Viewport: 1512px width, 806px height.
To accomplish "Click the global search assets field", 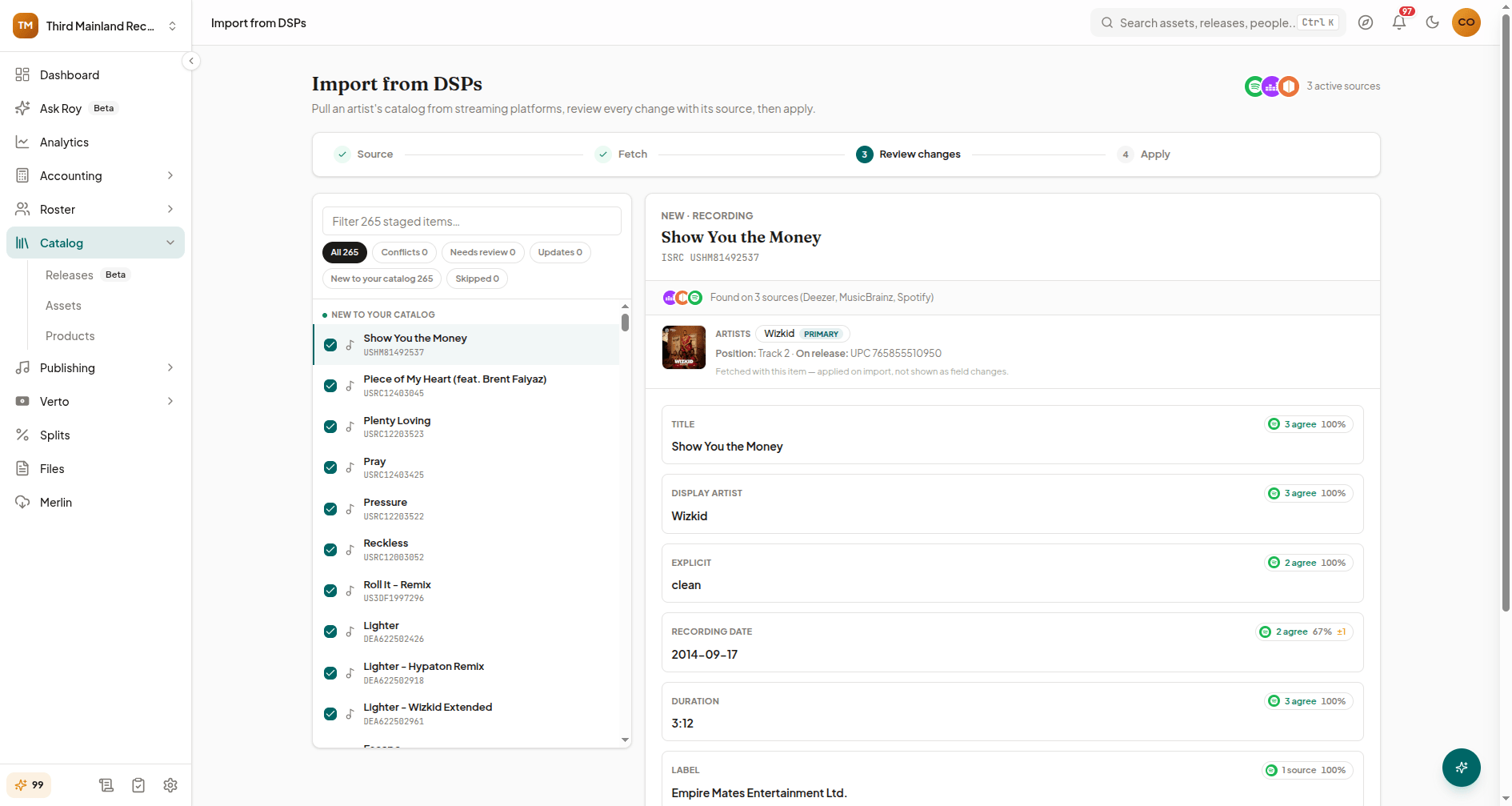I will pyautogui.click(x=1218, y=22).
